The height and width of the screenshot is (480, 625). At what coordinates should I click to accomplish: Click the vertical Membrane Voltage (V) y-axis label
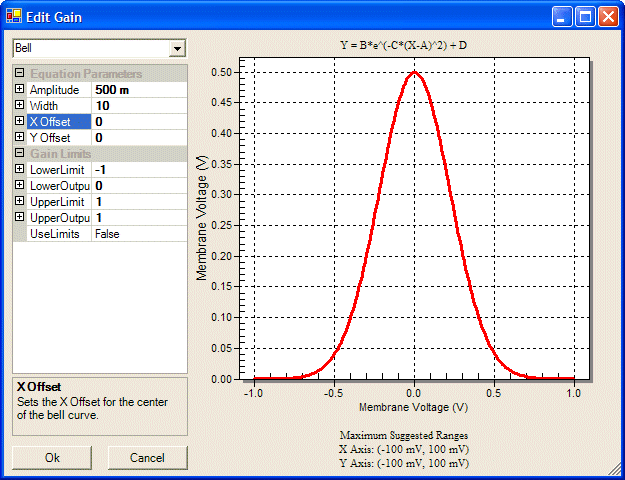click(202, 218)
